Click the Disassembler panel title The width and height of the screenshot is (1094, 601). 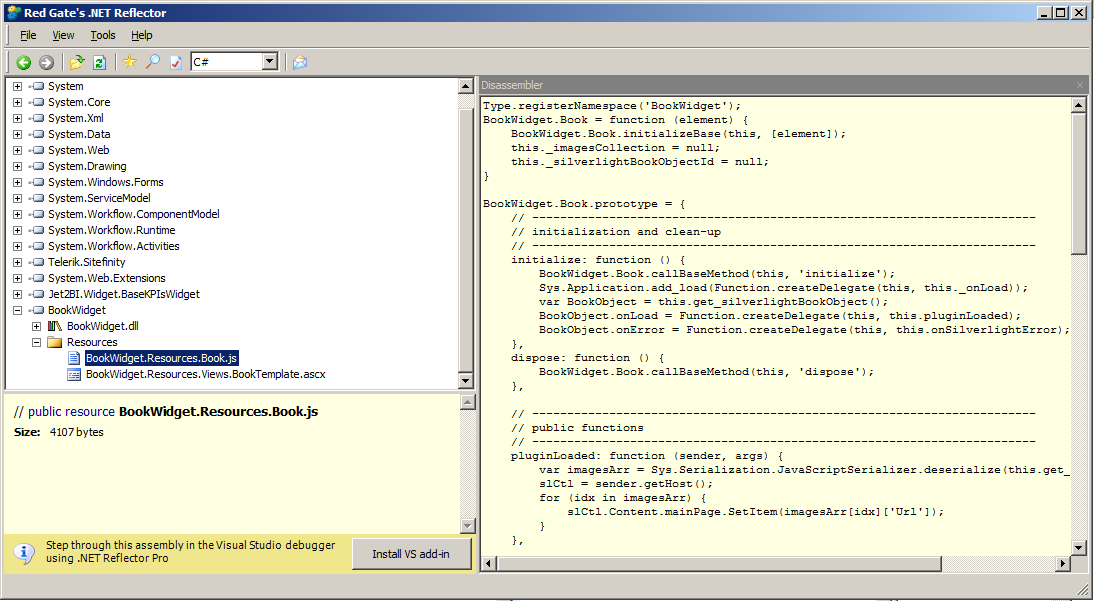click(512, 85)
